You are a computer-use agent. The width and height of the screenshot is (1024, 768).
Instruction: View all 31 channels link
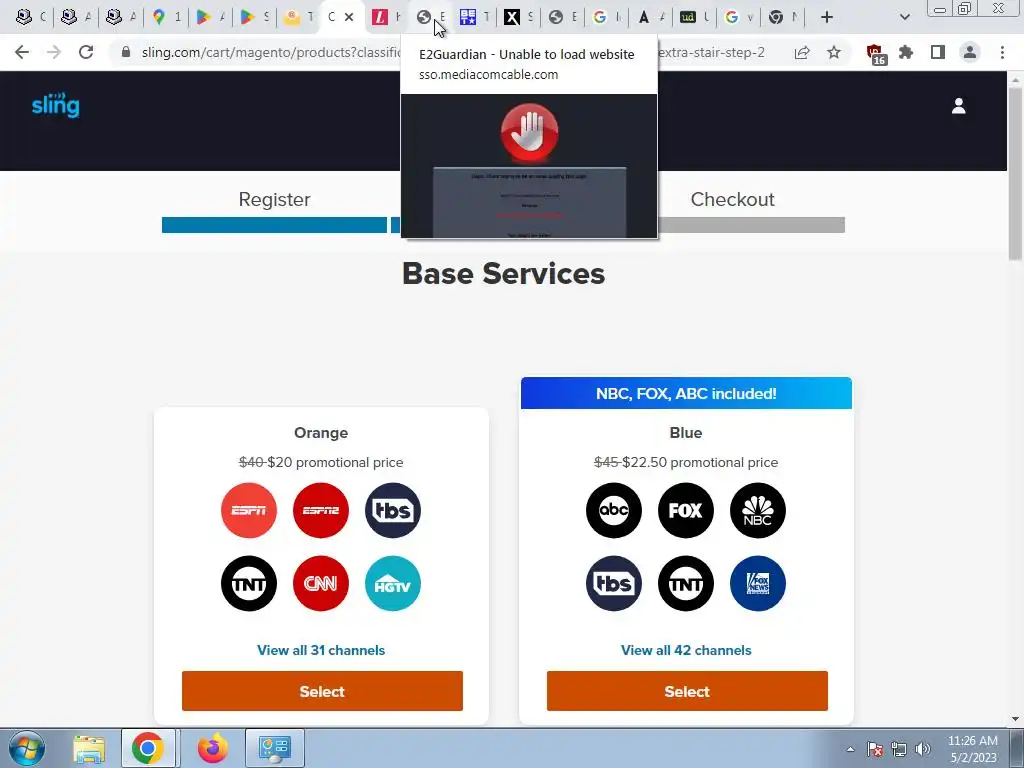(x=321, y=650)
